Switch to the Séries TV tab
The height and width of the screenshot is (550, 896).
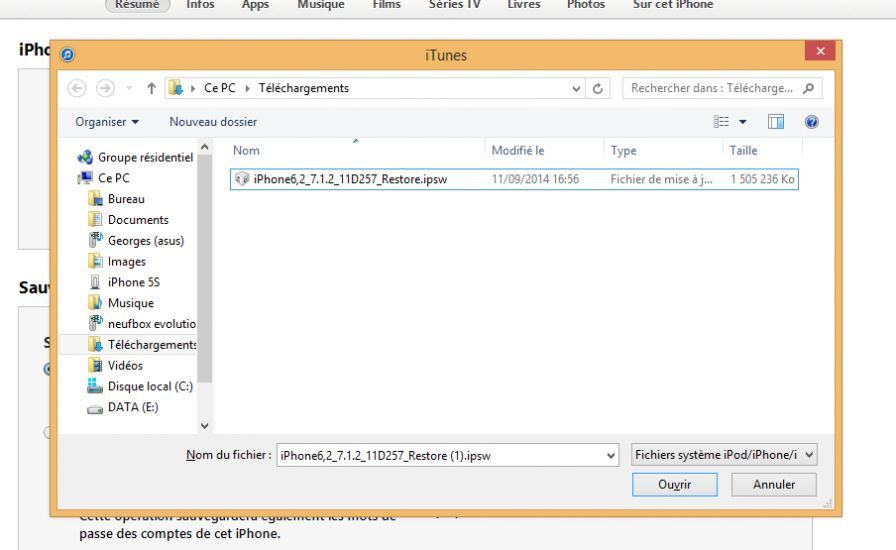click(454, 5)
